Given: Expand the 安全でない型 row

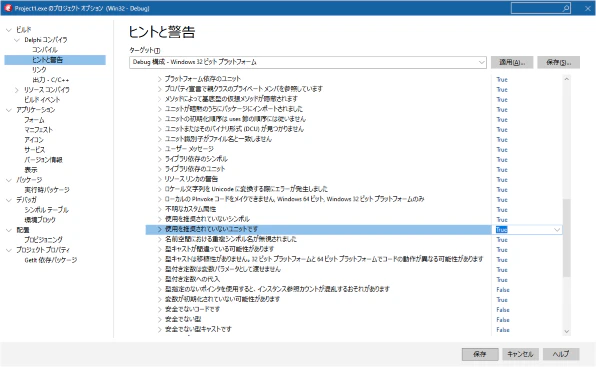Looking at the screenshot, I should (160, 319).
